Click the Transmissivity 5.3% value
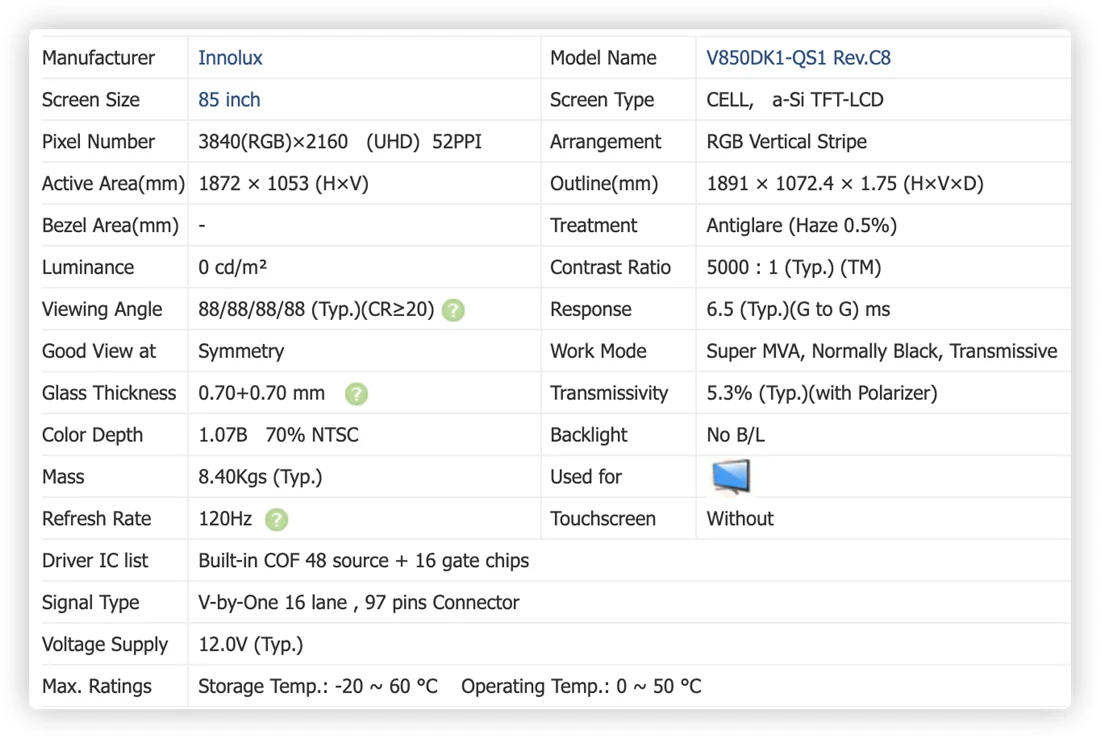 click(x=821, y=393)
